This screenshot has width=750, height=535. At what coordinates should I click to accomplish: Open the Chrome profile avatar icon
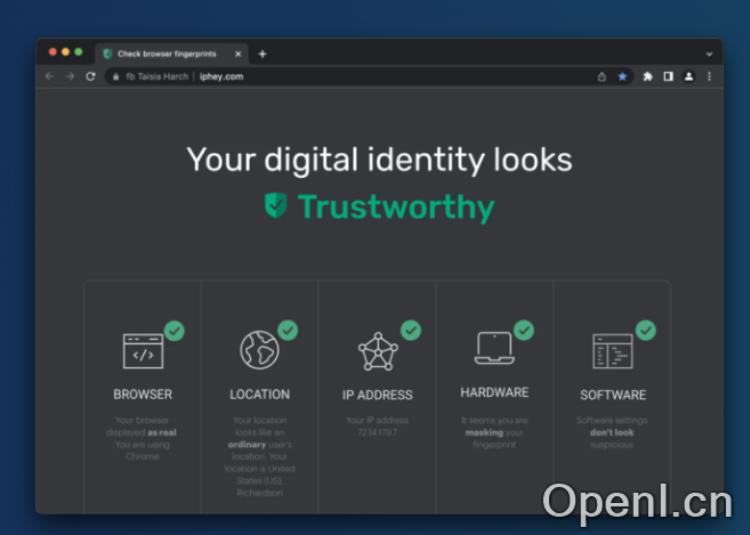[689, 76]
